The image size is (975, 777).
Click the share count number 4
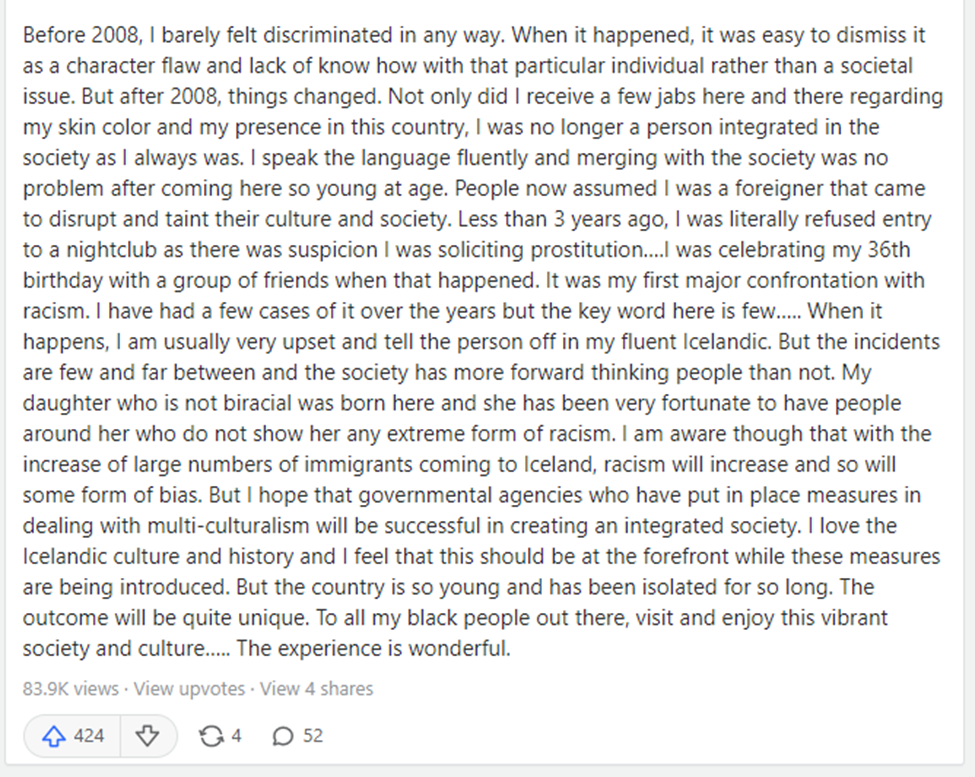point(236,736)
